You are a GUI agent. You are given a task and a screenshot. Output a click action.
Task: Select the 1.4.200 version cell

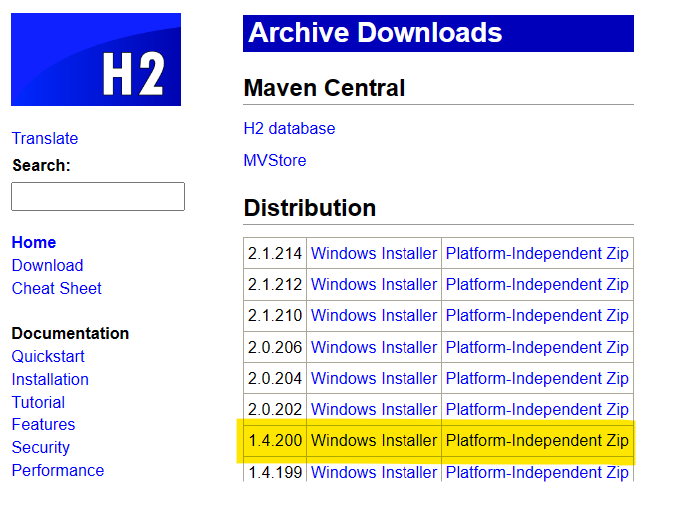(x=275, y=440)
